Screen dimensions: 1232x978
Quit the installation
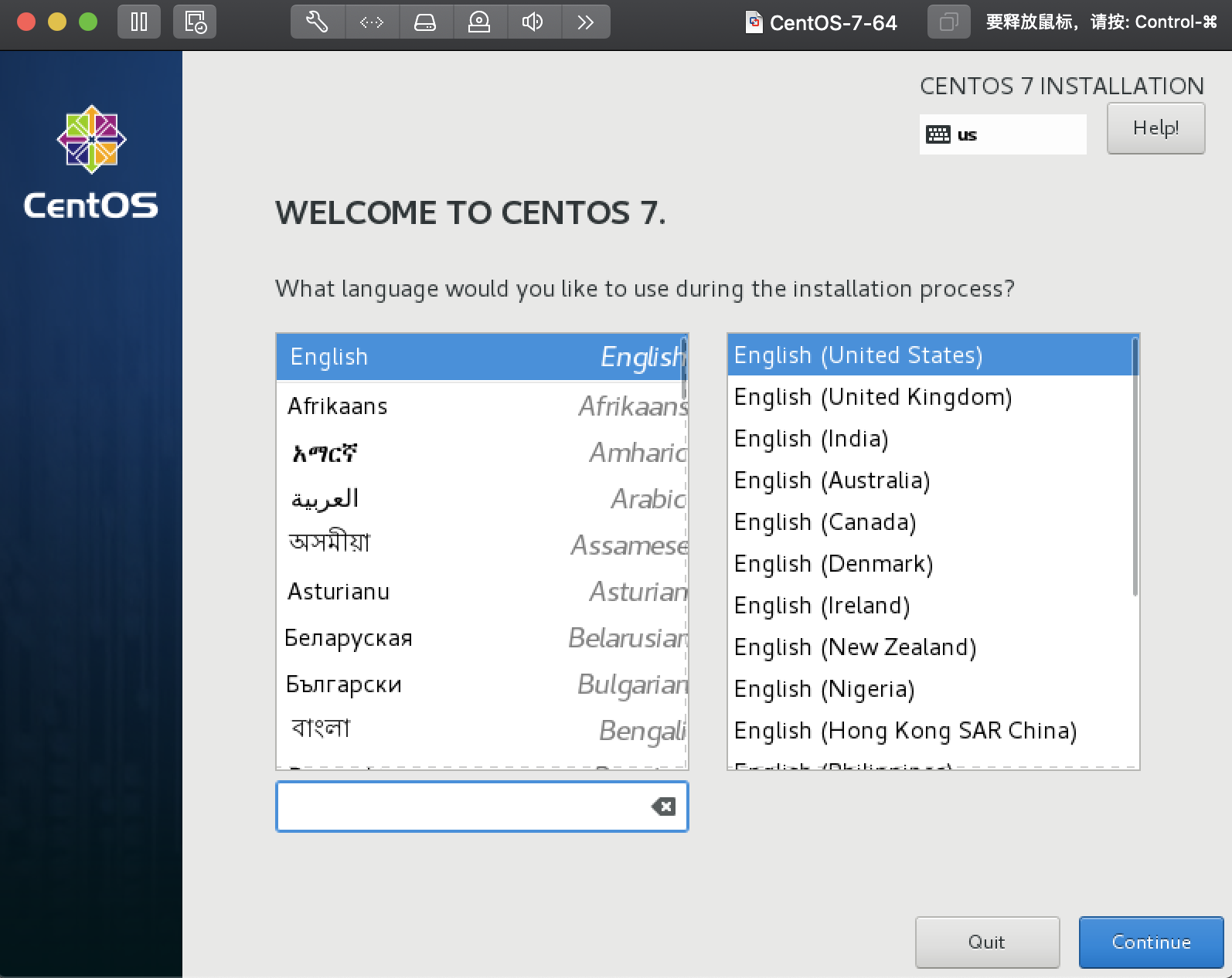click(987, 942)
